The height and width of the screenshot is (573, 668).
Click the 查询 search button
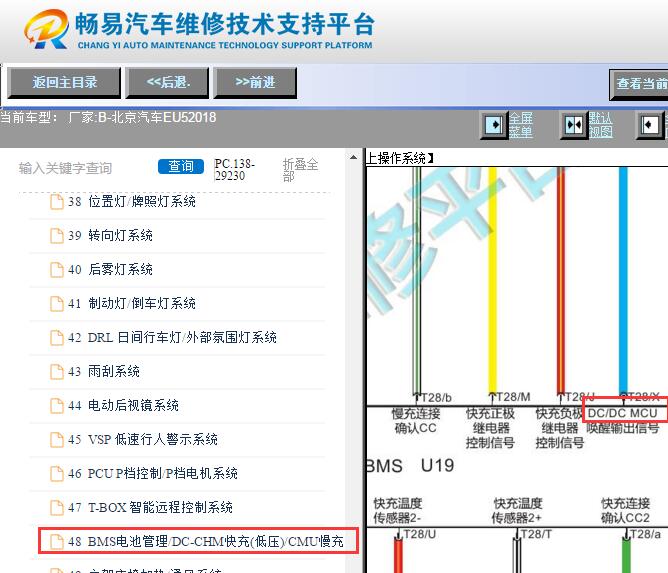181,166
